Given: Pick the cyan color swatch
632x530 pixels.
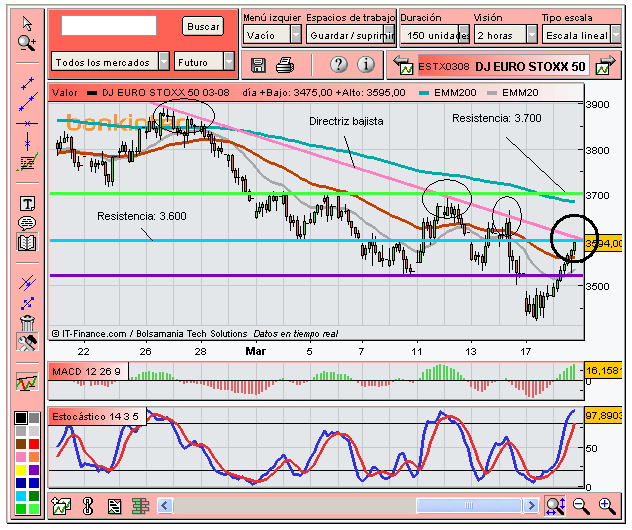Looking at the screenshot, I should tap(21, 496).
